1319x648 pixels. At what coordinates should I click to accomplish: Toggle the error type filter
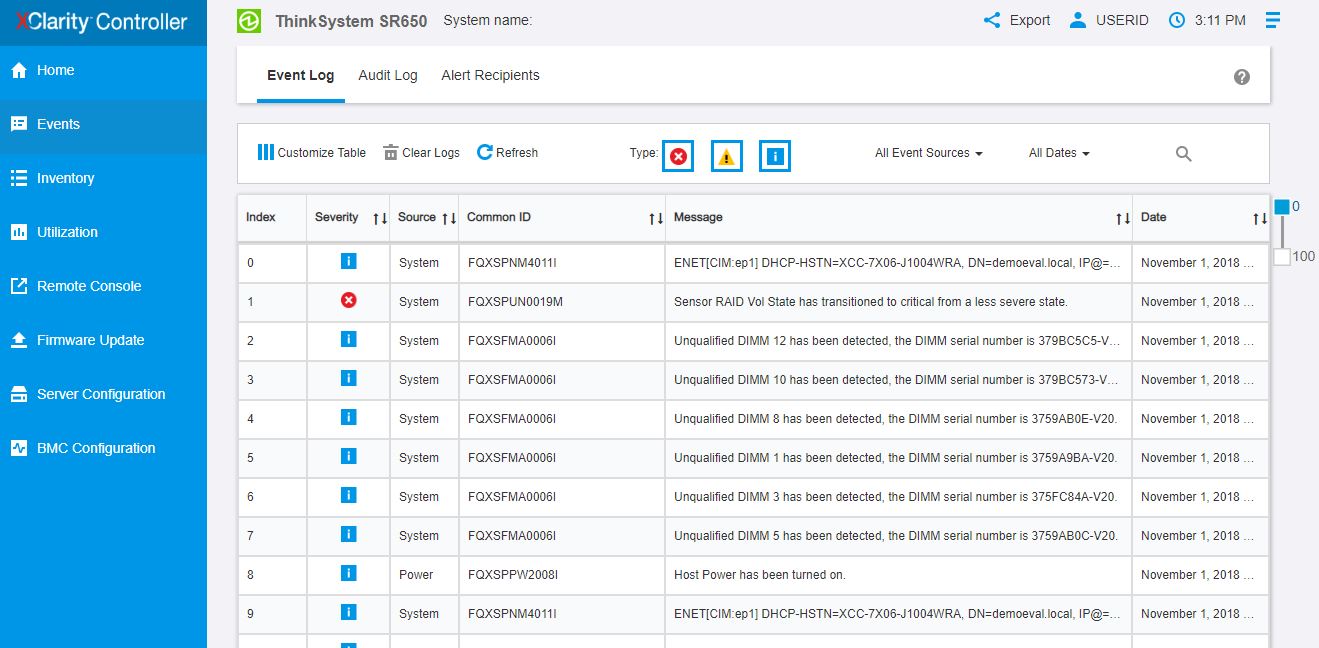(x=678, y=156)
